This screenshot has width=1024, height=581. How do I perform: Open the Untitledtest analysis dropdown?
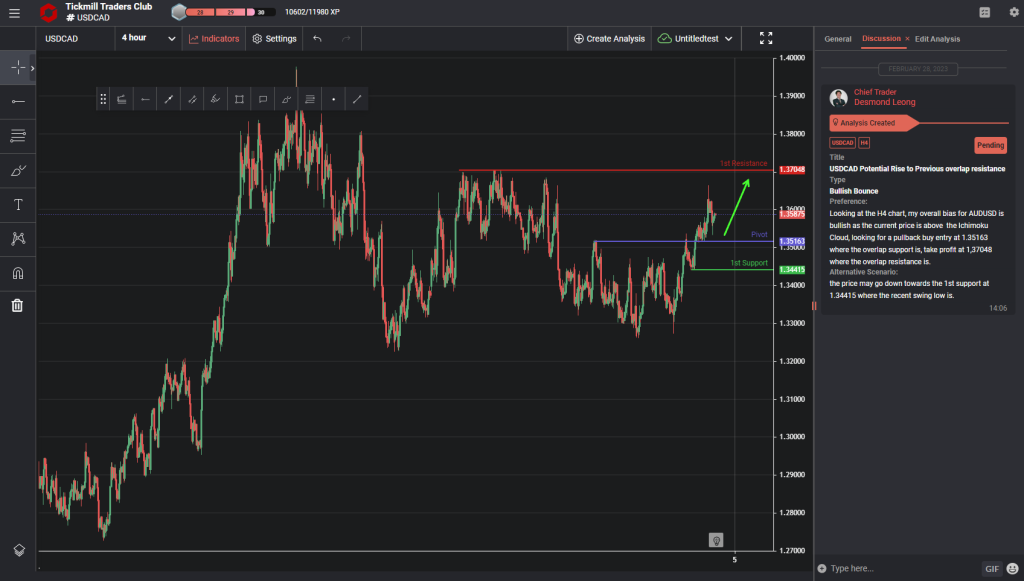698,38
